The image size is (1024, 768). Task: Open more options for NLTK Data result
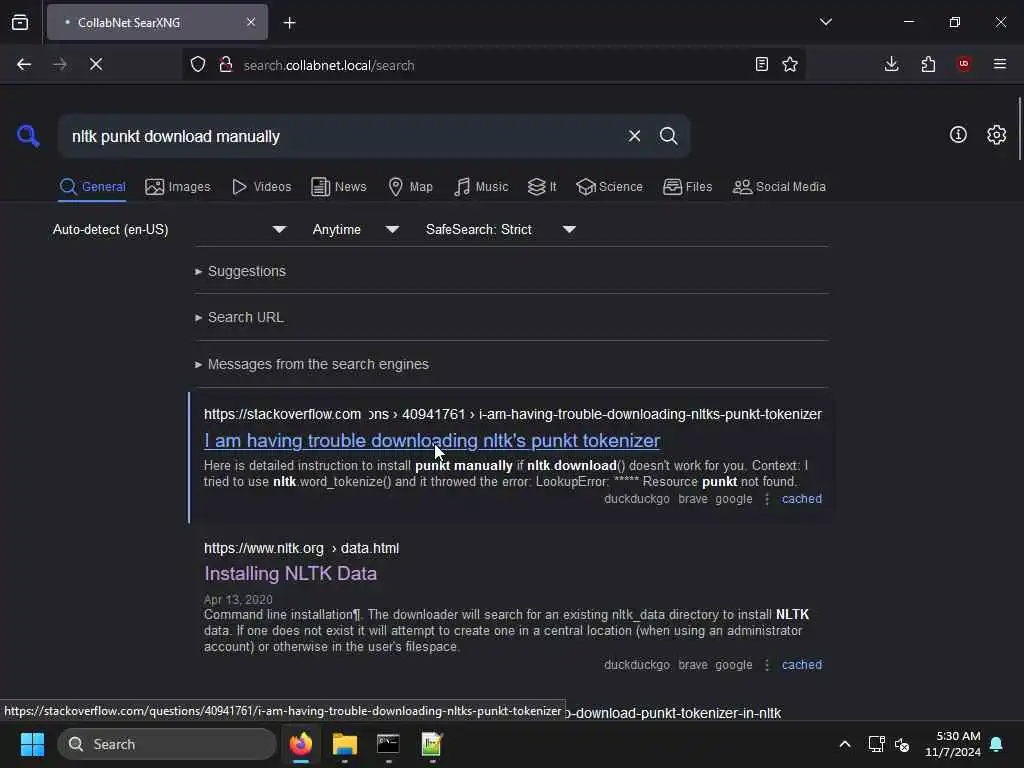[767, 665]
